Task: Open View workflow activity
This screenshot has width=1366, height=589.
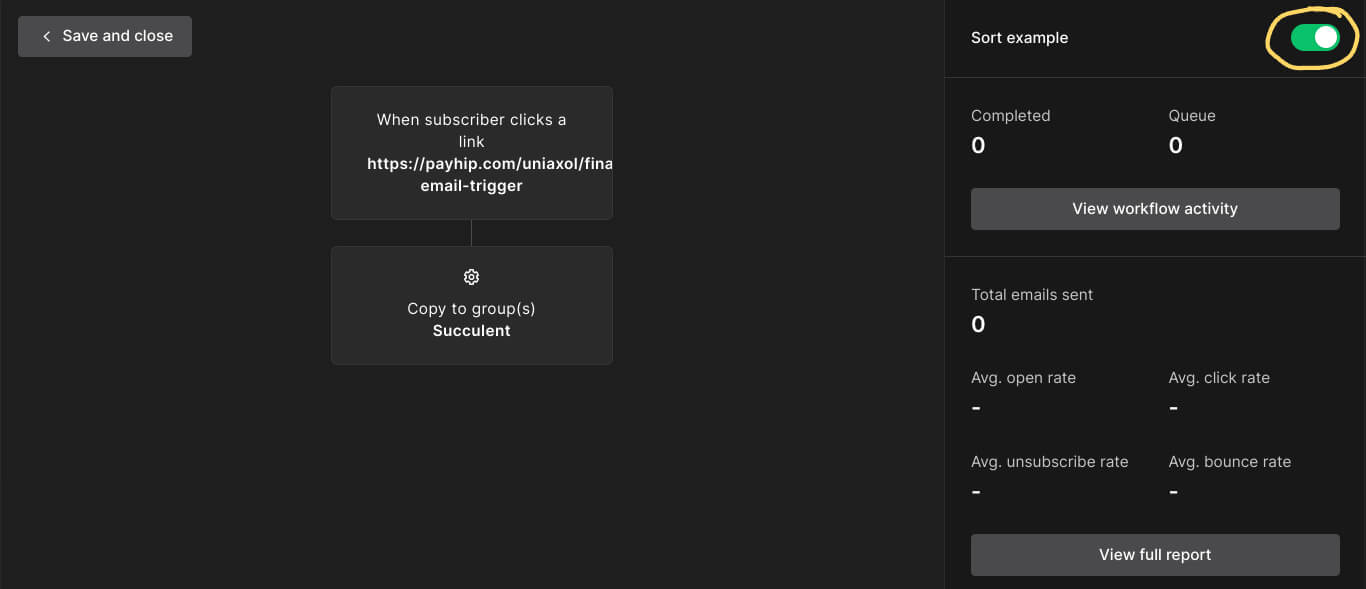Action: point(1155,209)
